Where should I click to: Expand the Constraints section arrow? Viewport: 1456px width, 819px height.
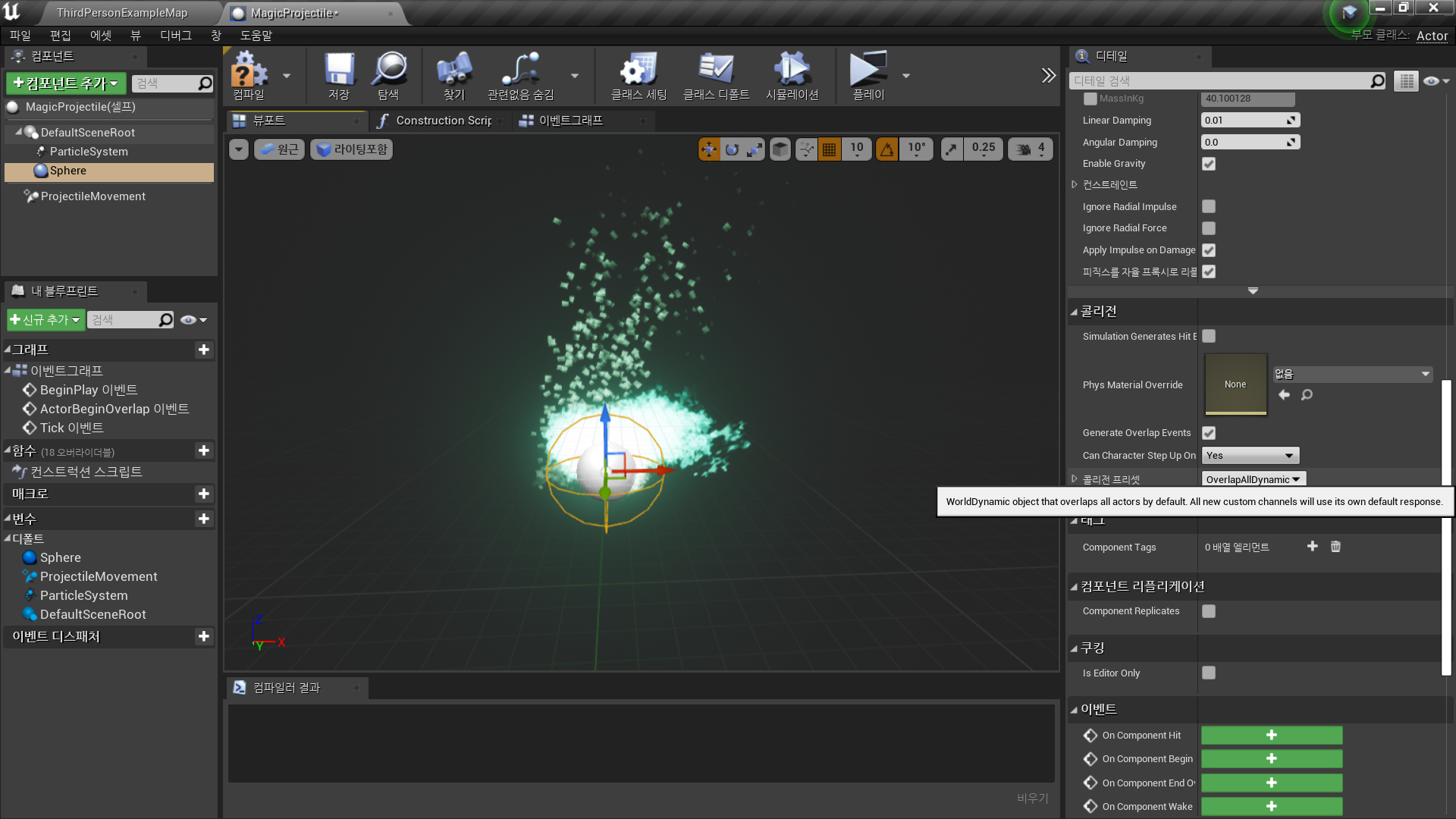click(x=1075, y=185)
